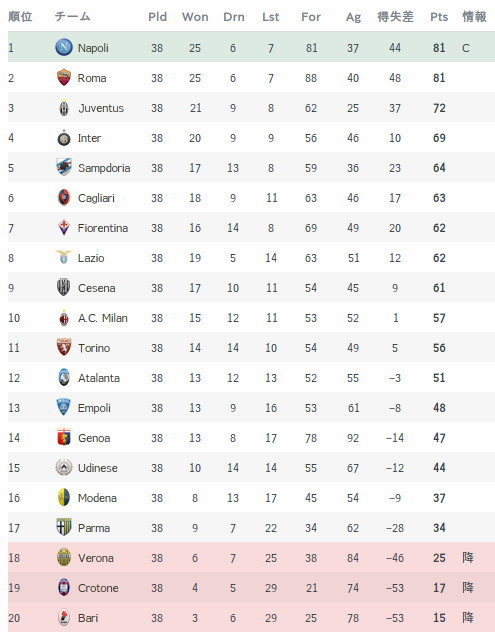
Task: Open the Sampdoria crest icon
Action: pos(64,168)
